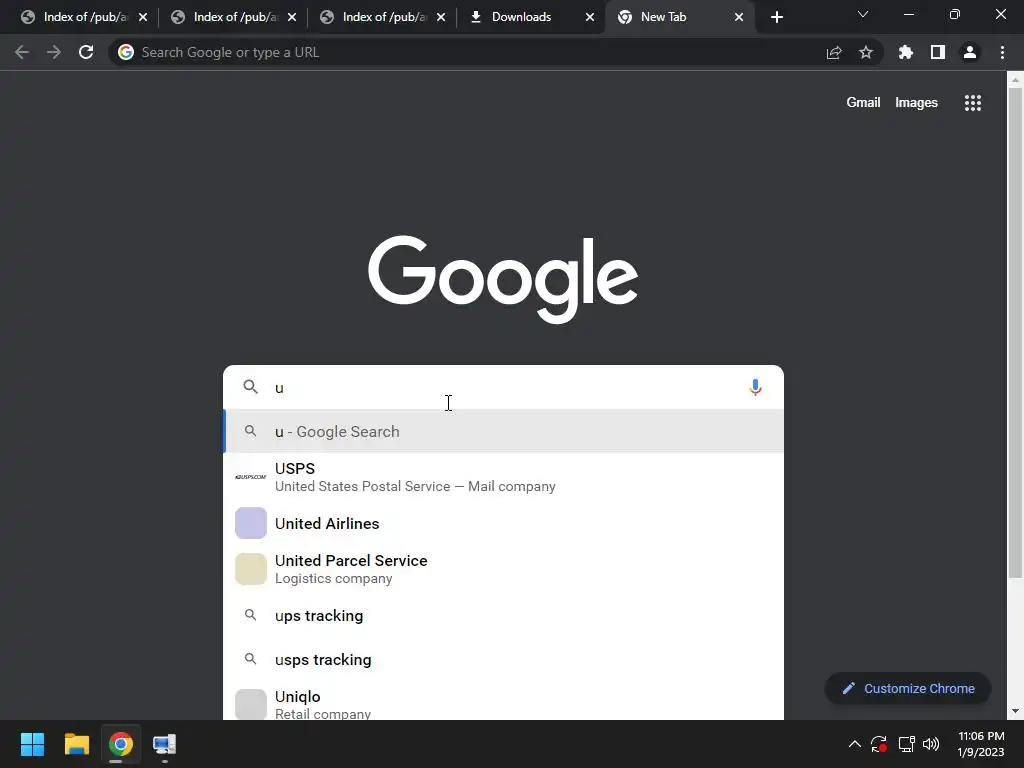The width and height of the screenshot is (1024, 768).
Task: Click the browser back arrow
Action: 22,52
